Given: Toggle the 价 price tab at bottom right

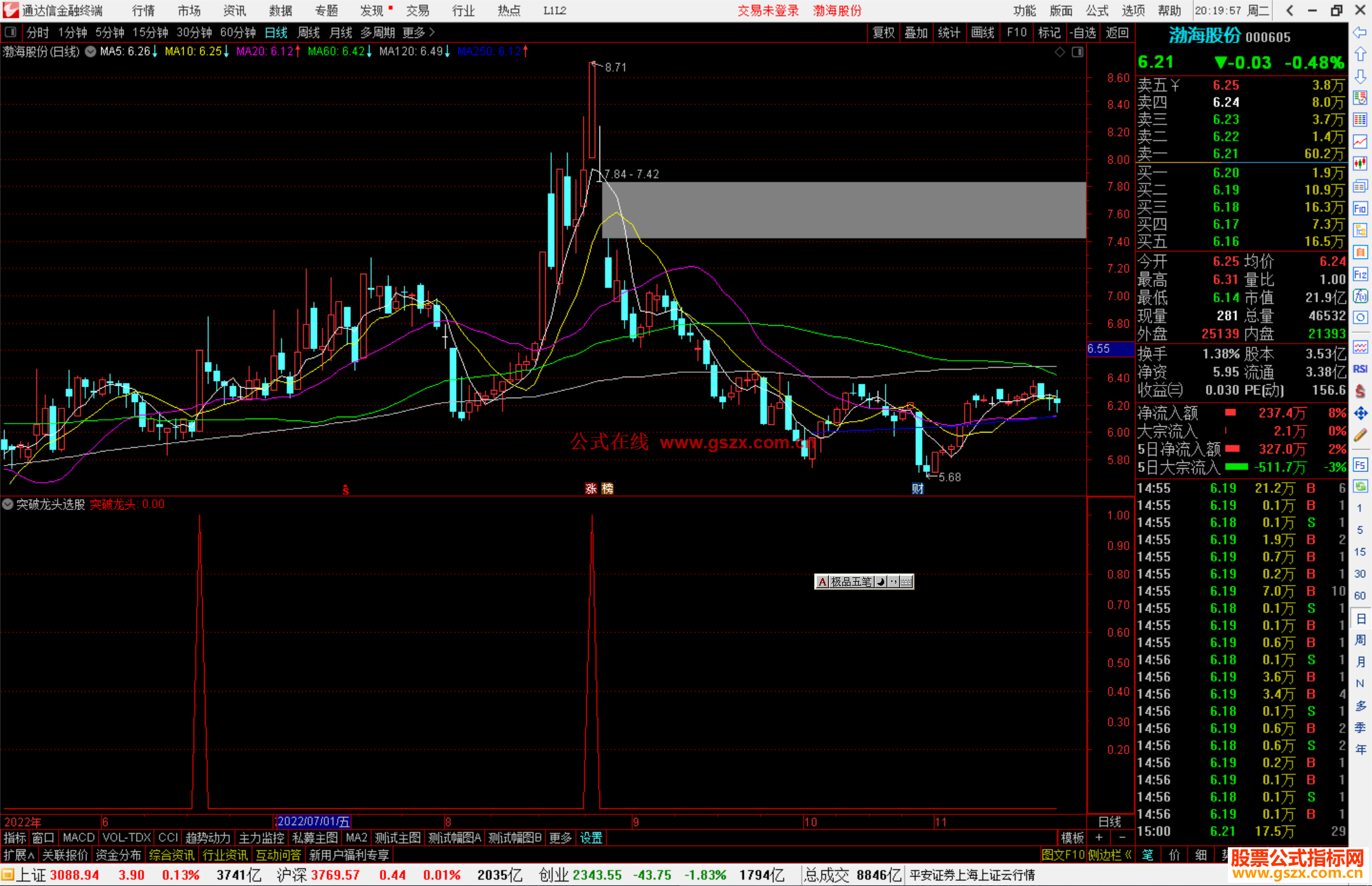Looking at the screenshot, I should click(1174, 855).
